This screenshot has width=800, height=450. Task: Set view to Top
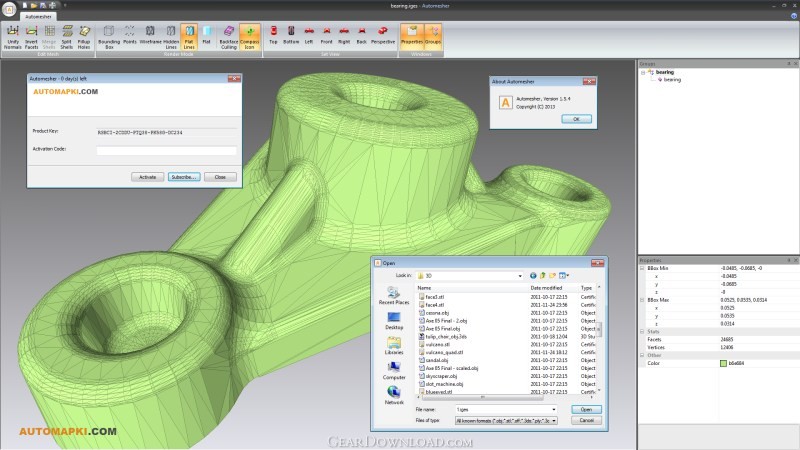273,37
